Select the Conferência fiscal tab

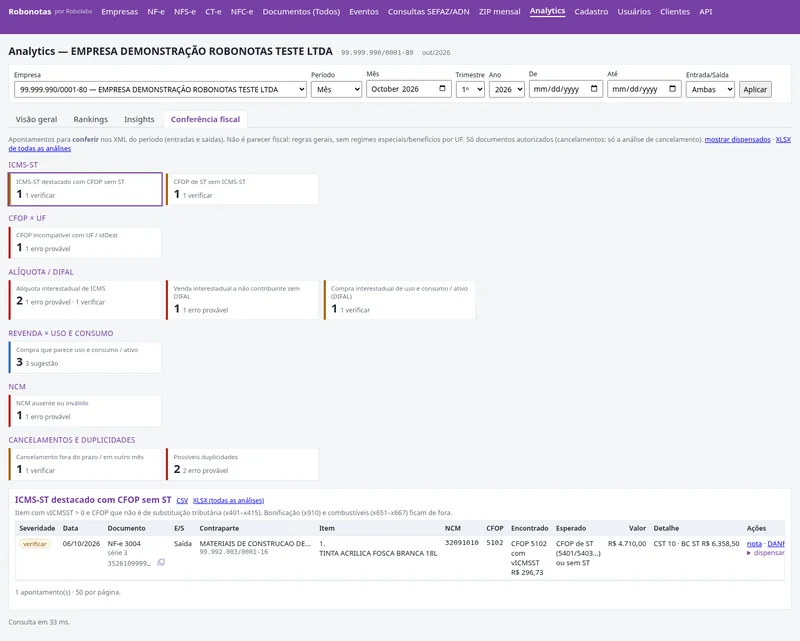coord(205,119)
